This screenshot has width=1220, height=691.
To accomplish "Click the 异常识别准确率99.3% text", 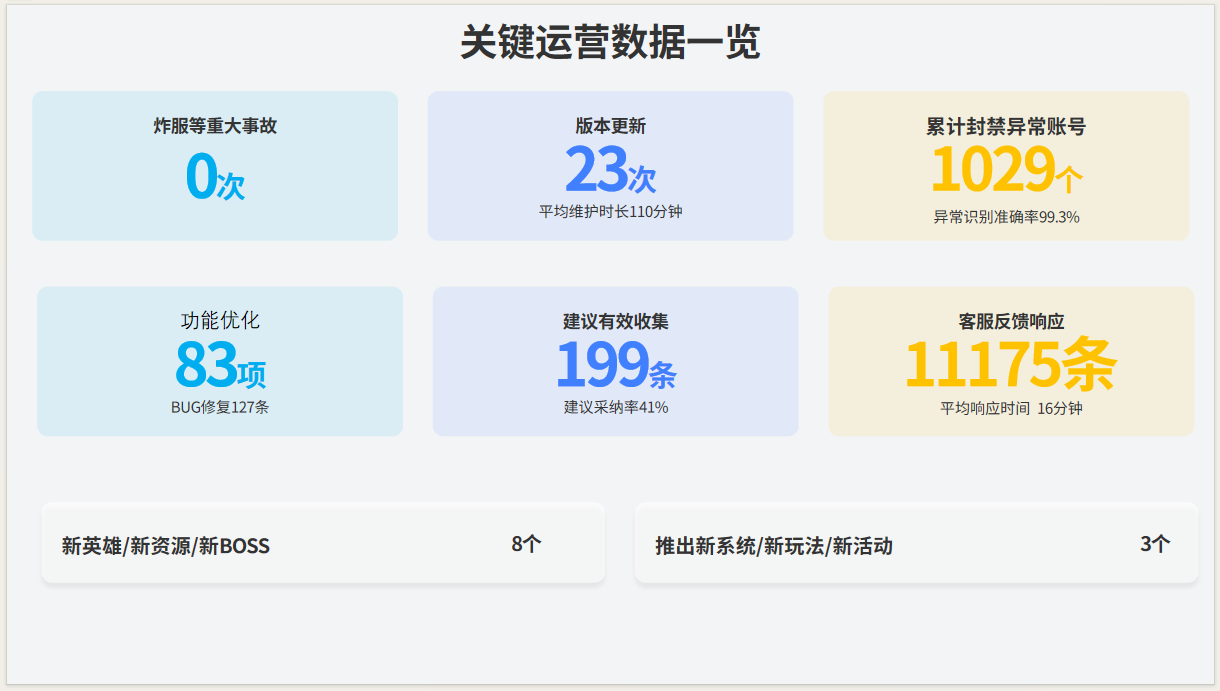I will tap(1006, 217).
